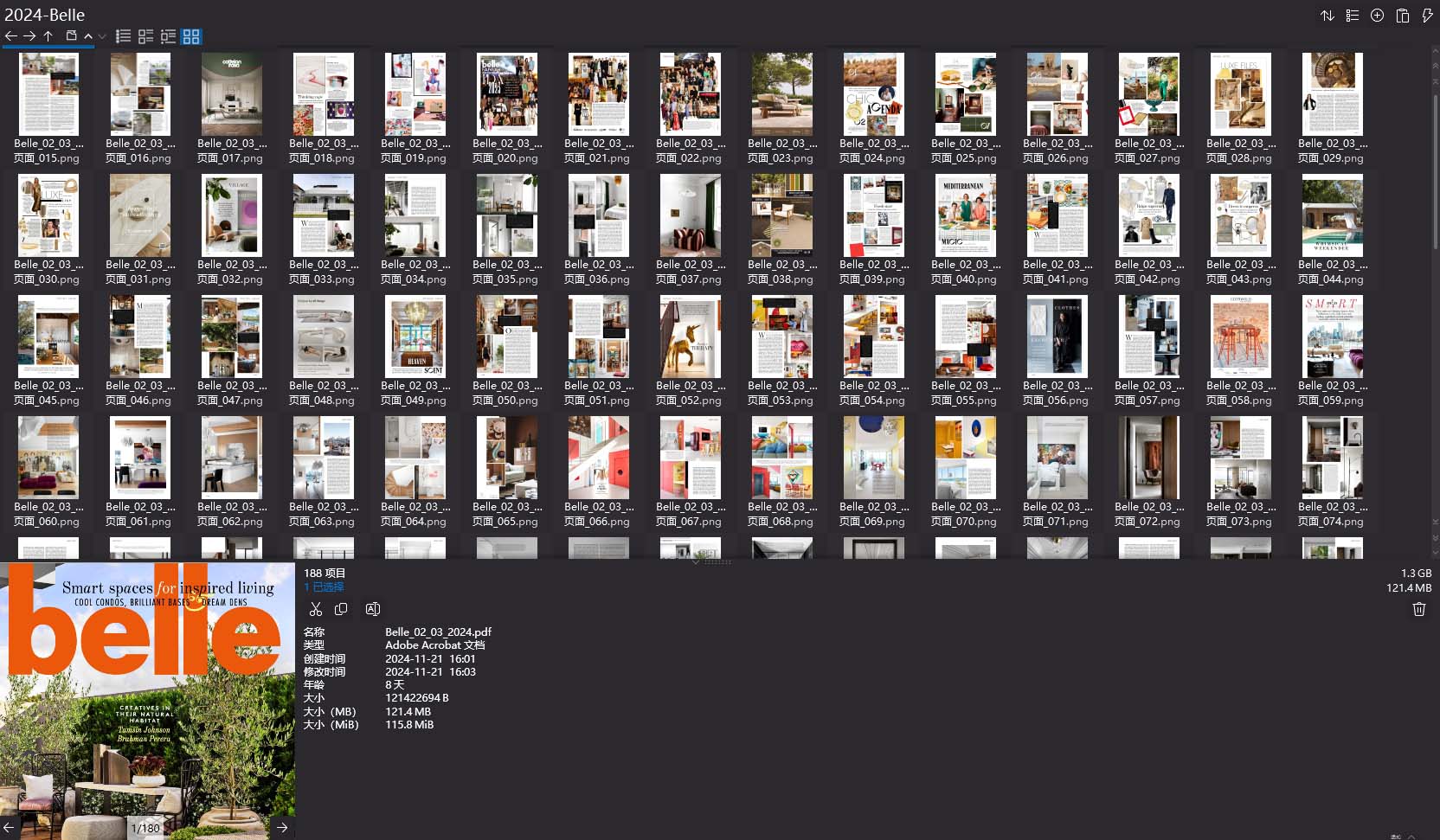Click the '1/180' page counter on preview
Image resolution: width=1440 pixels, height=840 pixels.
(x=145, y=828)
